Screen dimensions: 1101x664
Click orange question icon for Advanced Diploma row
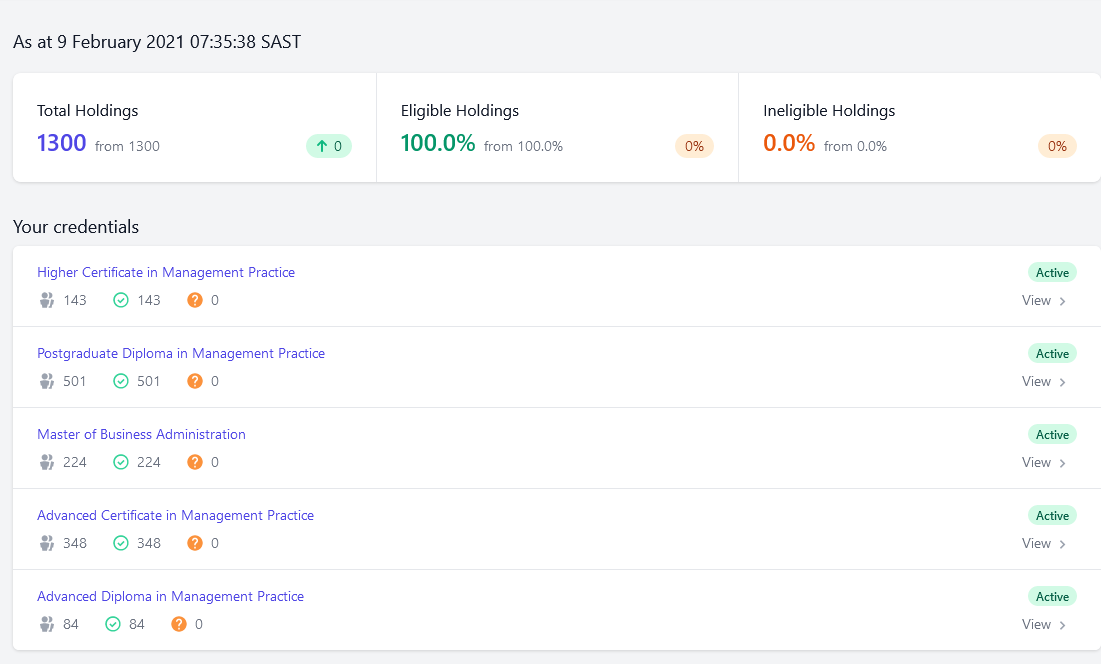(179, 624)
